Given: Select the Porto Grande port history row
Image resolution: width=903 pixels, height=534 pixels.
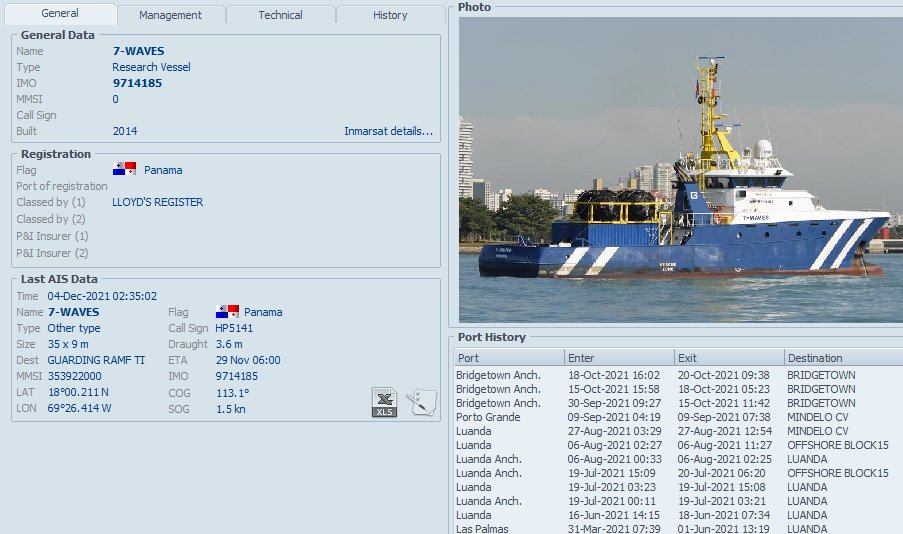Looking at the screenshot, I should pos(678,417).
